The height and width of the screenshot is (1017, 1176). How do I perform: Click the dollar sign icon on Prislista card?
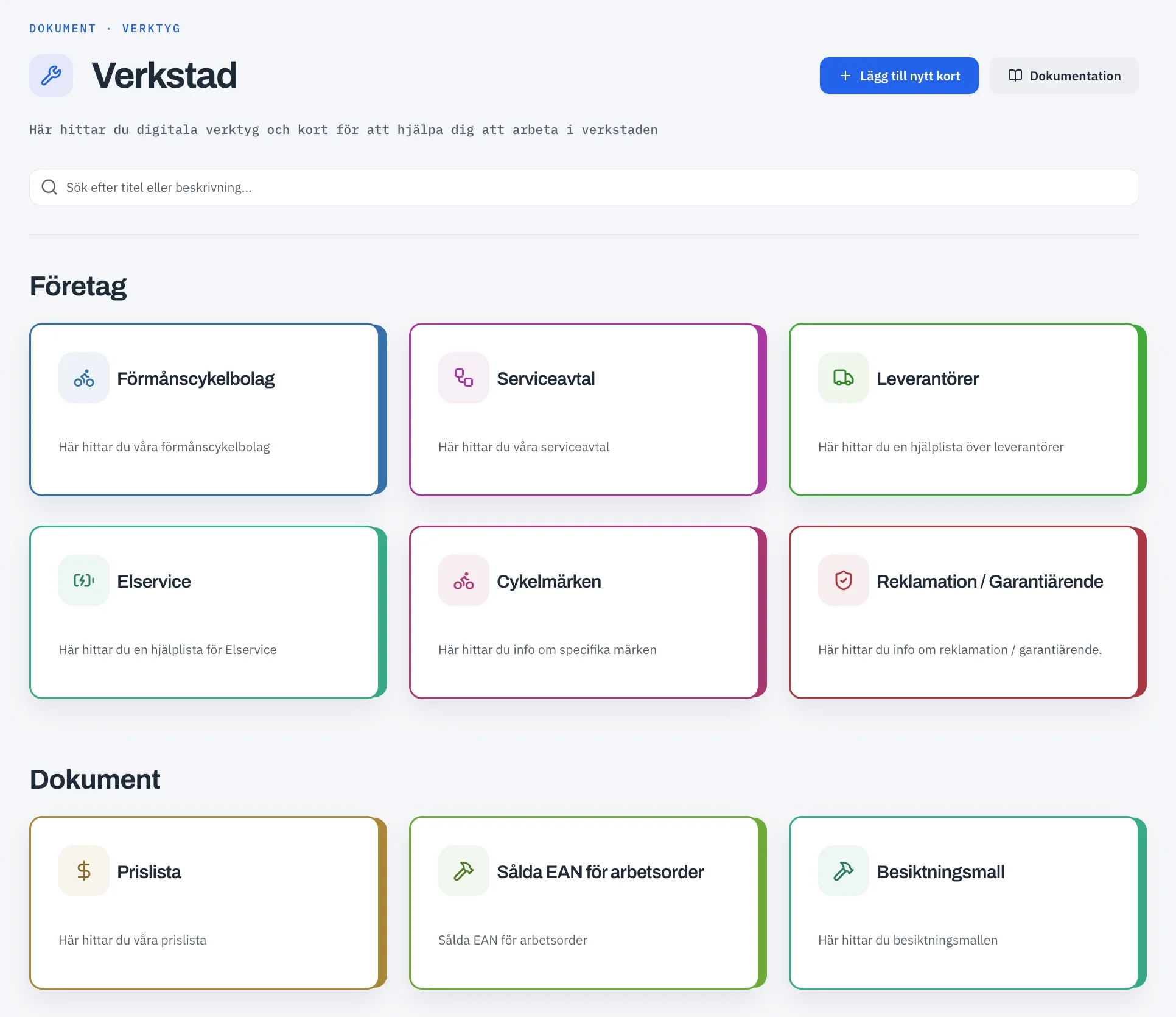[x=84, y=871]
